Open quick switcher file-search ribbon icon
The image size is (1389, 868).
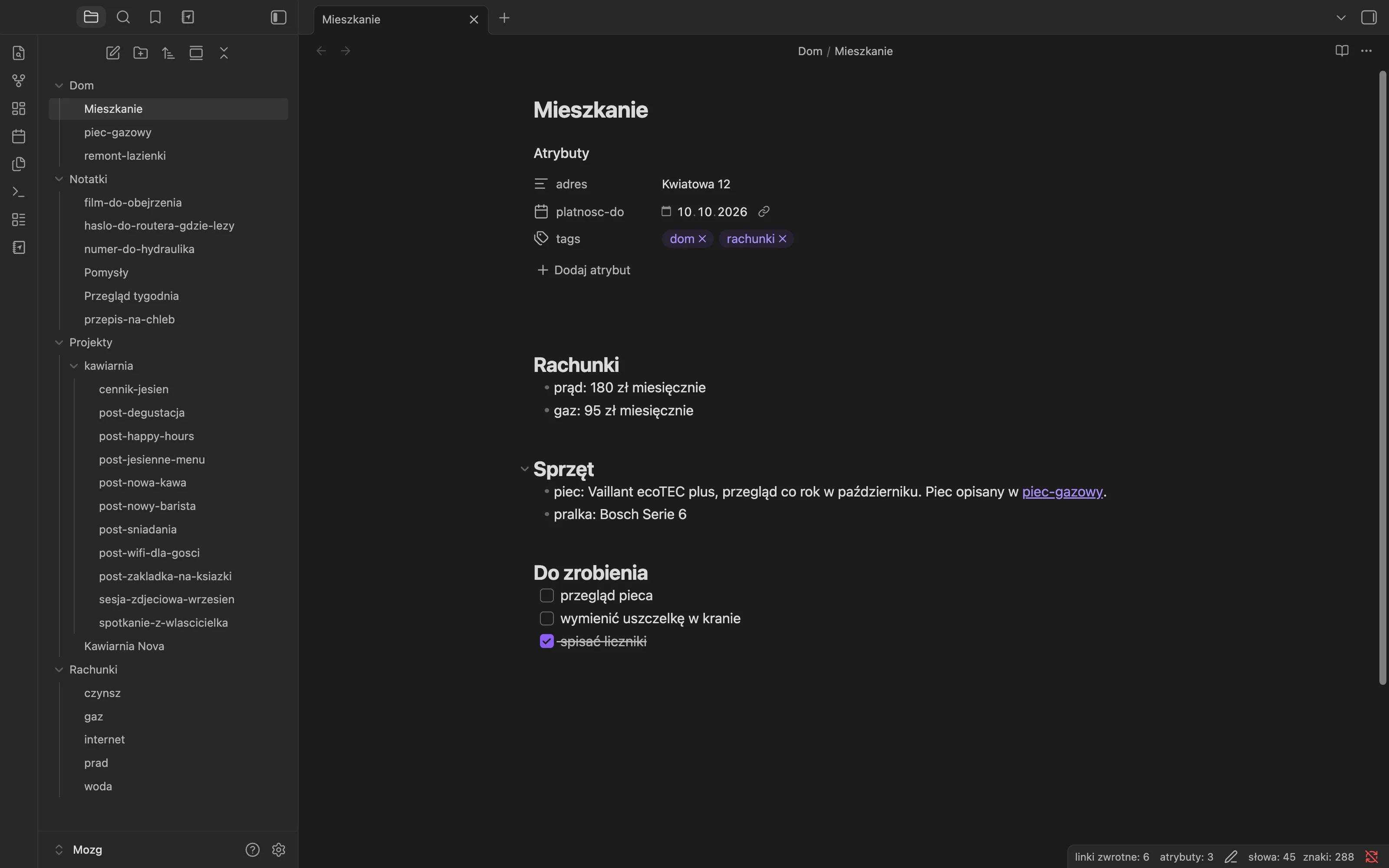19,53
